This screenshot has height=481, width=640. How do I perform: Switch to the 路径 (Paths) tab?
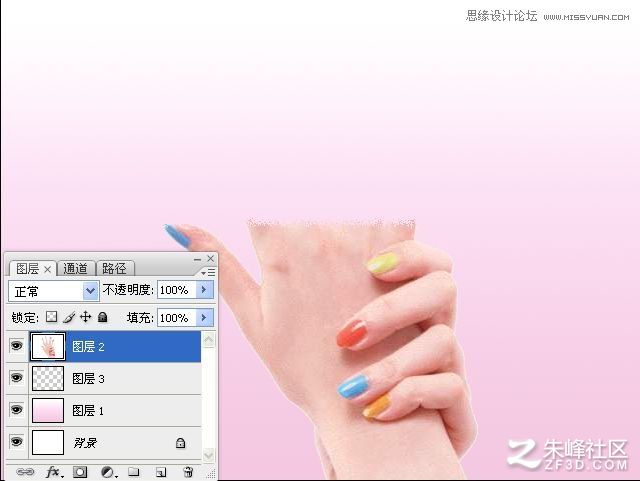[115, 268]
